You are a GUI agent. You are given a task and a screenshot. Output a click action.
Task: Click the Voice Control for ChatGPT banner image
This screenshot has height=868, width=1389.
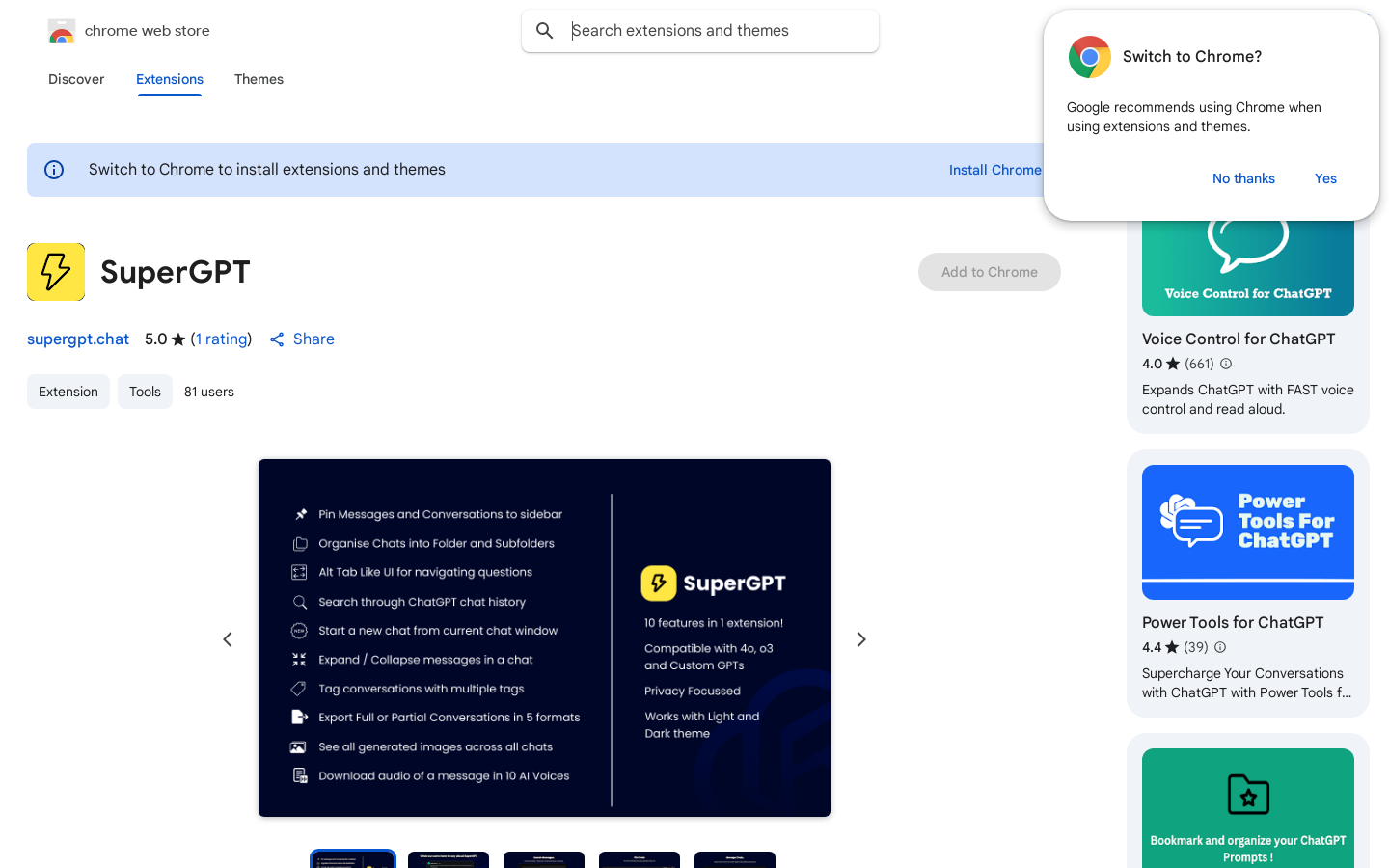(x=1248, y=267)
